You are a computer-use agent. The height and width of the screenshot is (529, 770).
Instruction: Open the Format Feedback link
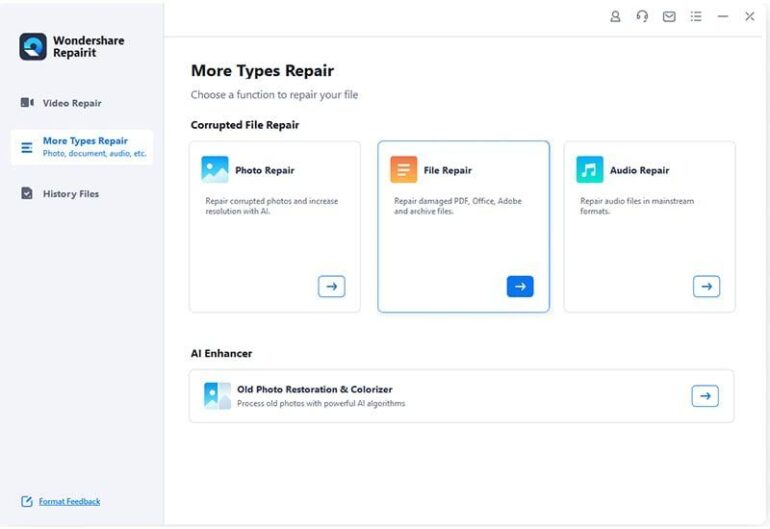click(x=70, y=501)
